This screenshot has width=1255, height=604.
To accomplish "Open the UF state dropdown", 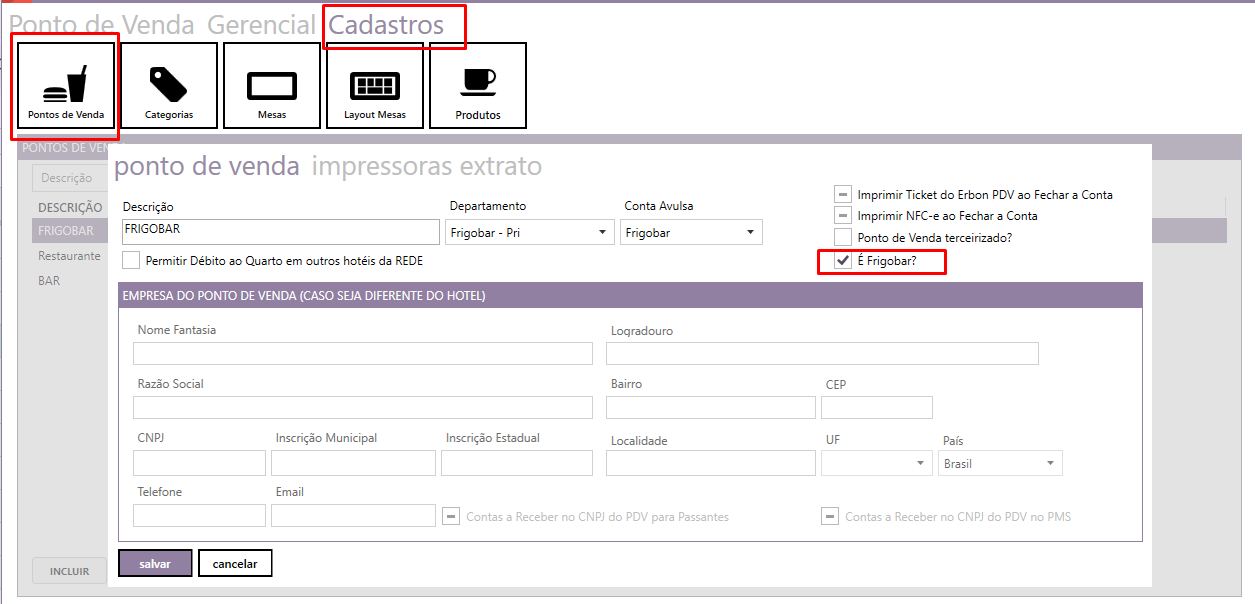I will (877, 464).
